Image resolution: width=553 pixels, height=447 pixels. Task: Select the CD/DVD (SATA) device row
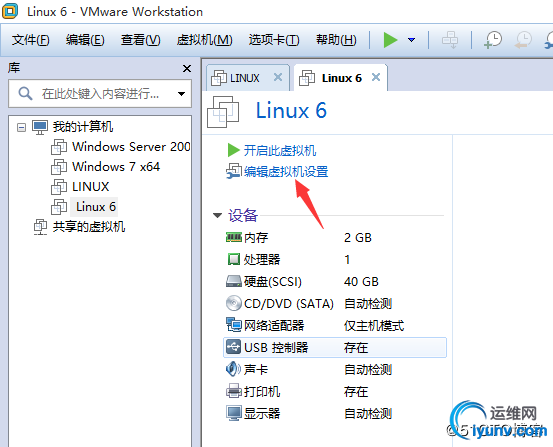coord(335,303)
